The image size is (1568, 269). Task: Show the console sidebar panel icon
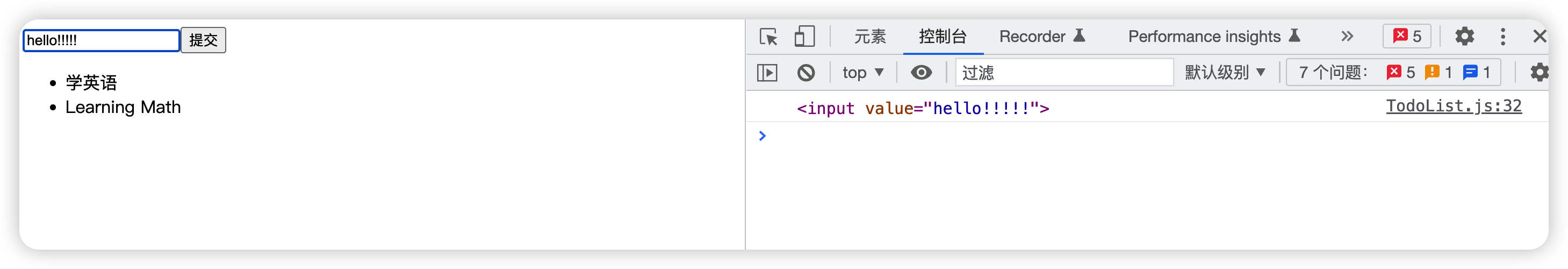click(767, 73)
